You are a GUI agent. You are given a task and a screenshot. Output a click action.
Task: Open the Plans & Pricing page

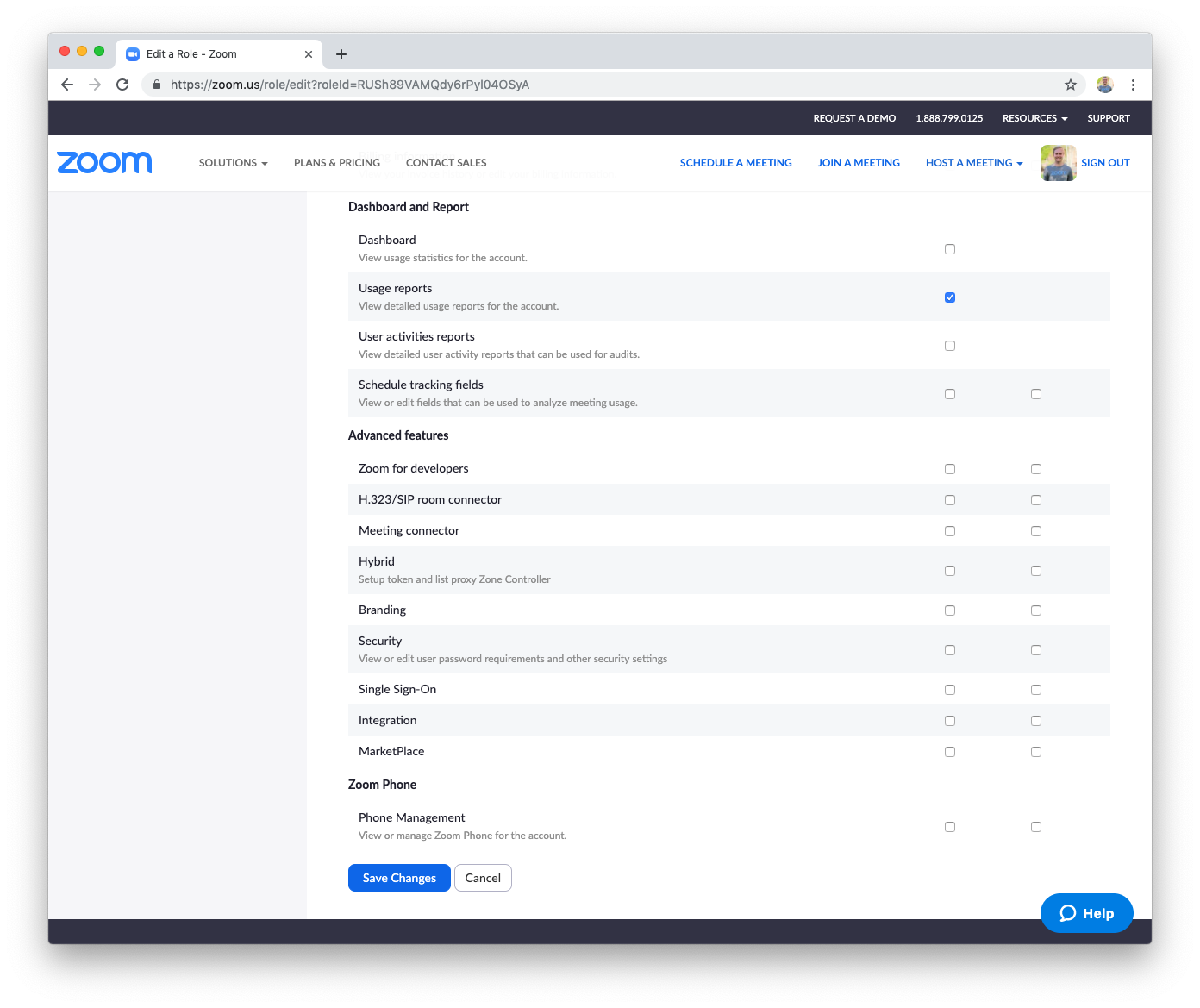337,163
